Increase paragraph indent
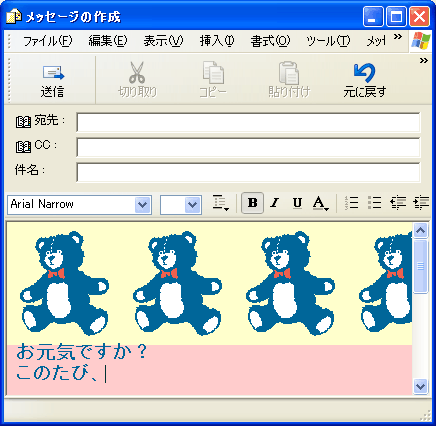The width and height of the screenshot is (436, 426). (x=421, y=203)
